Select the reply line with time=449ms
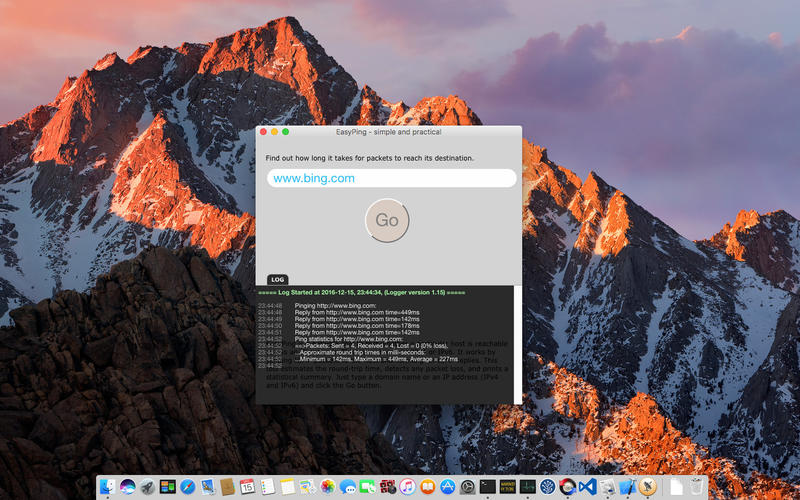 (357, 312)
